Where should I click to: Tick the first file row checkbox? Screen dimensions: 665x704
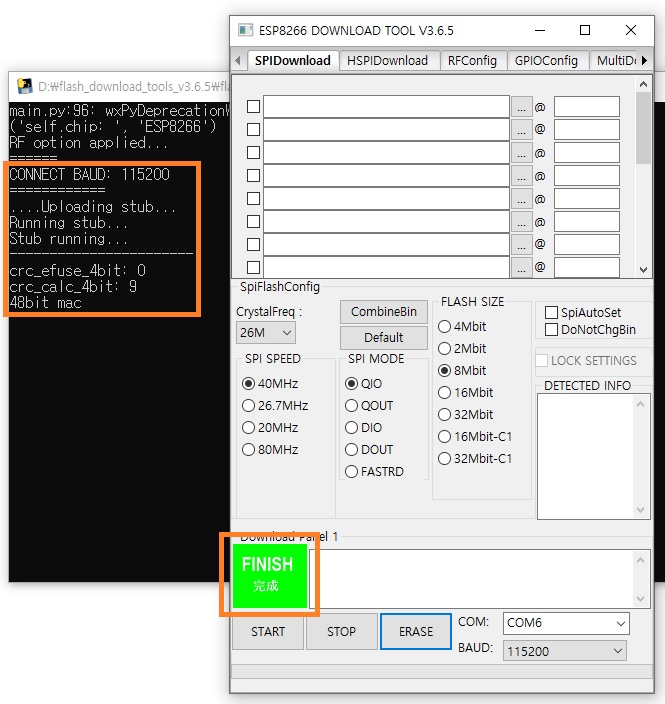coord(253,106)
